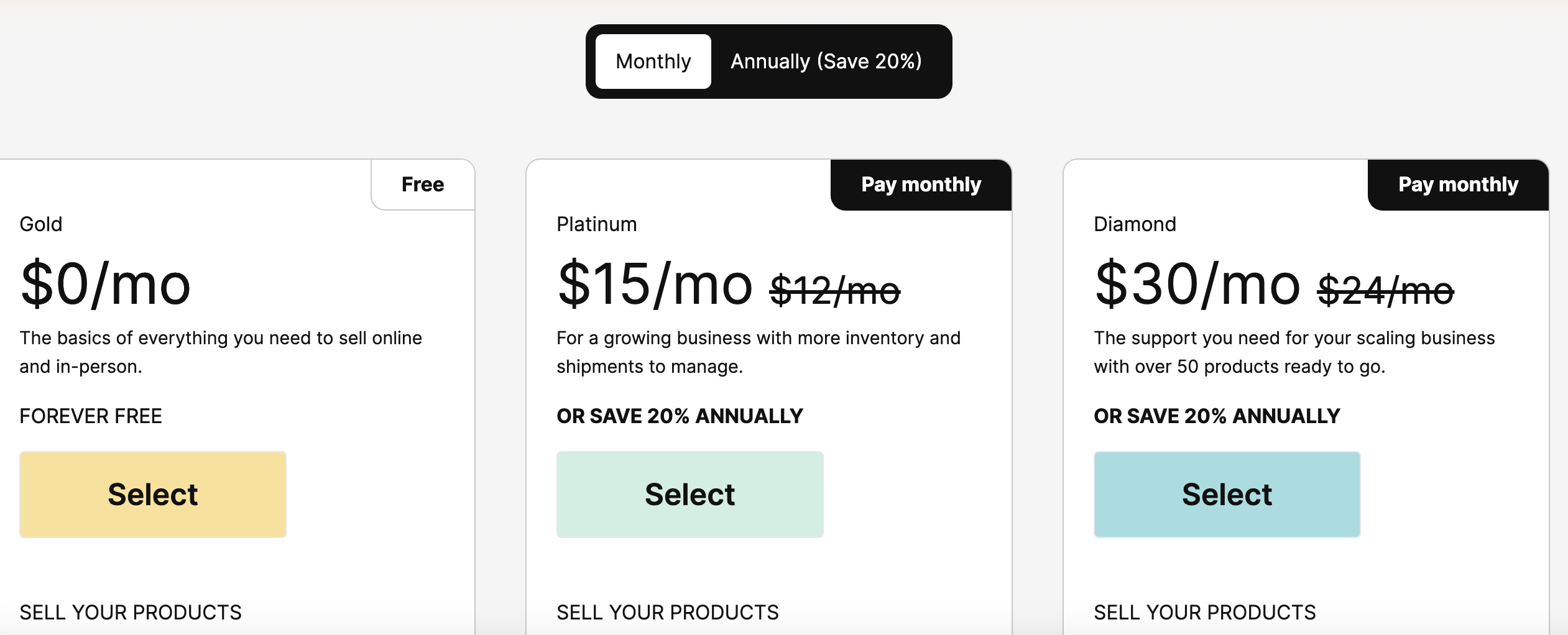Click the $0/mo price
This screenshot has height=635, width=1568.
tap(105, 285)
